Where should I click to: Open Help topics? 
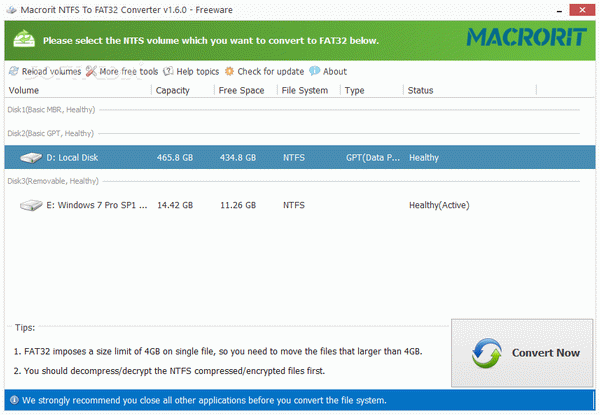tap(191, 71)
